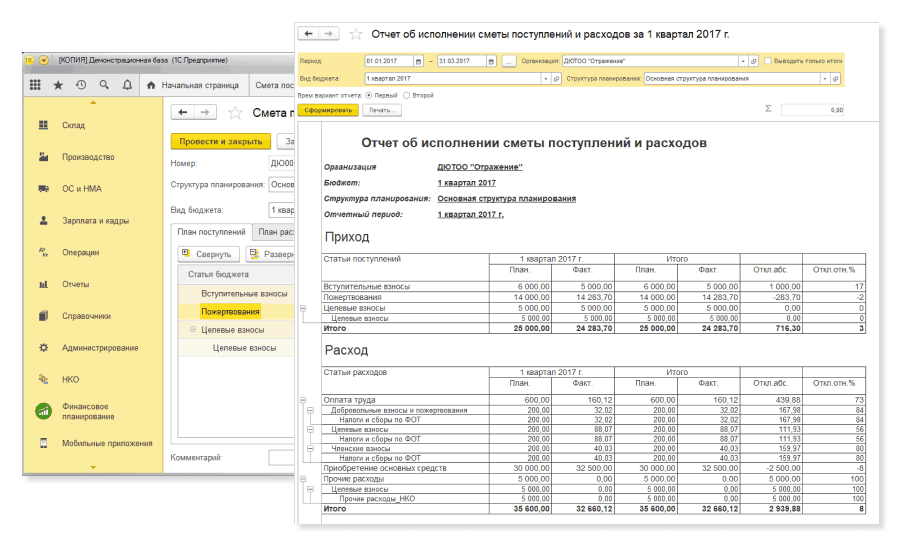Viewport: 900px width, 546px height.
Task: Open calendar for period start date
Action: tap(418, 61)
